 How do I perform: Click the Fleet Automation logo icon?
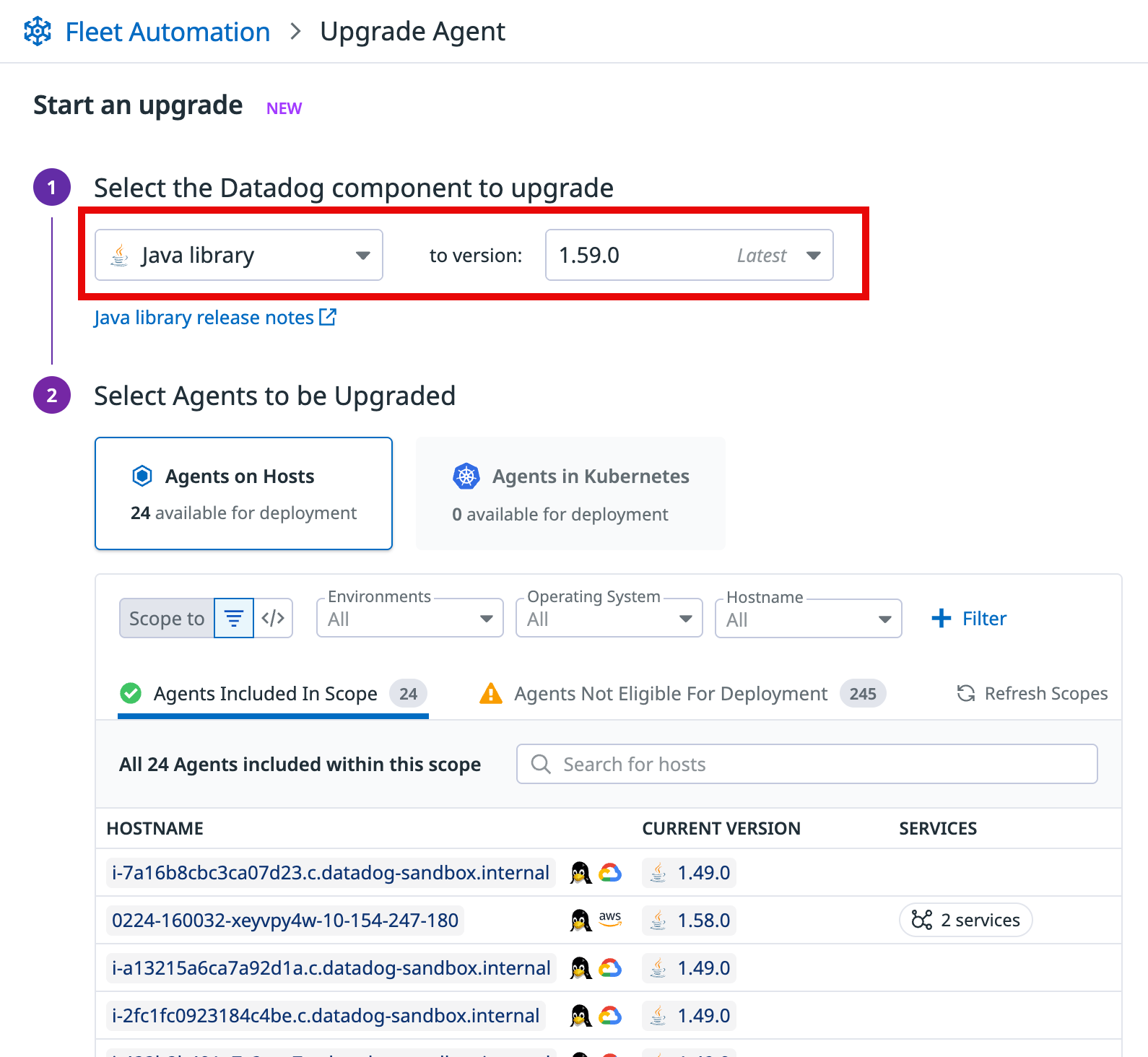(38, 32)
